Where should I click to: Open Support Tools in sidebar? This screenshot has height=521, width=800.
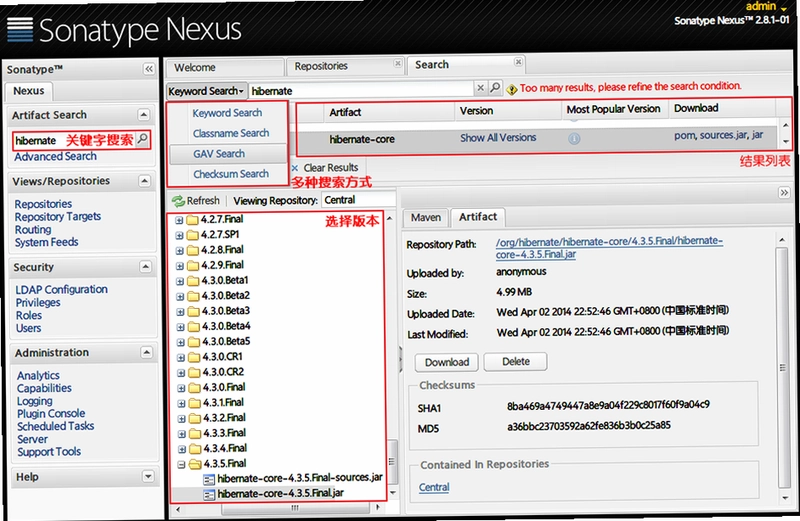(x=49, y=452)
